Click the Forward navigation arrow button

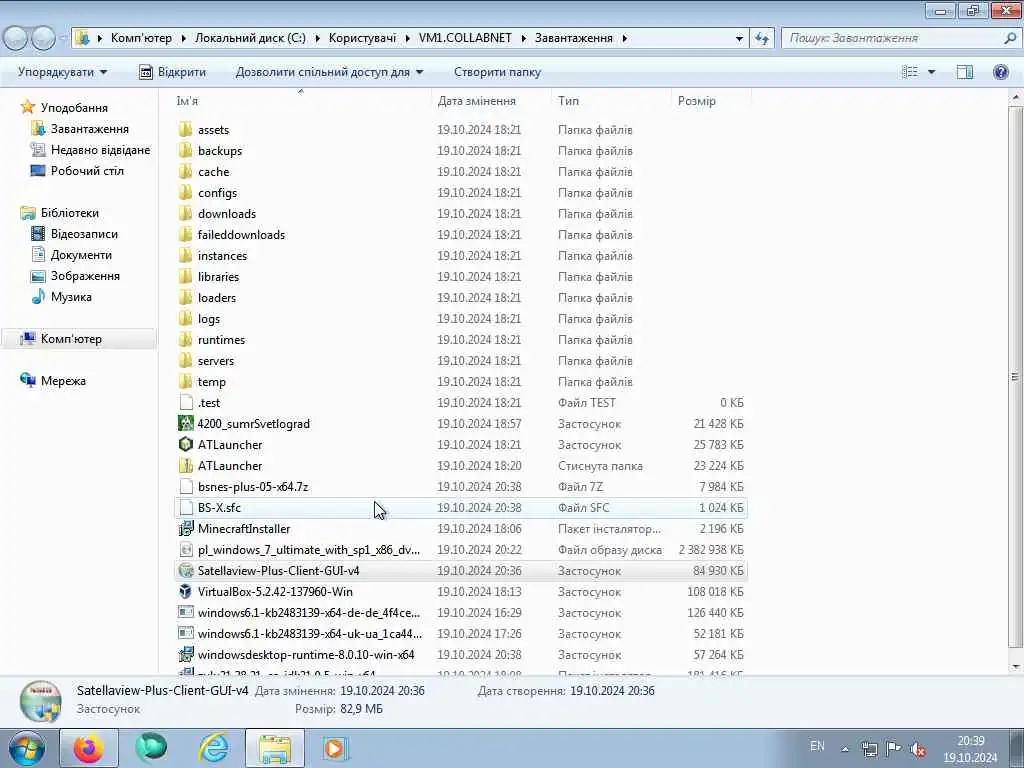click(43, 38)
